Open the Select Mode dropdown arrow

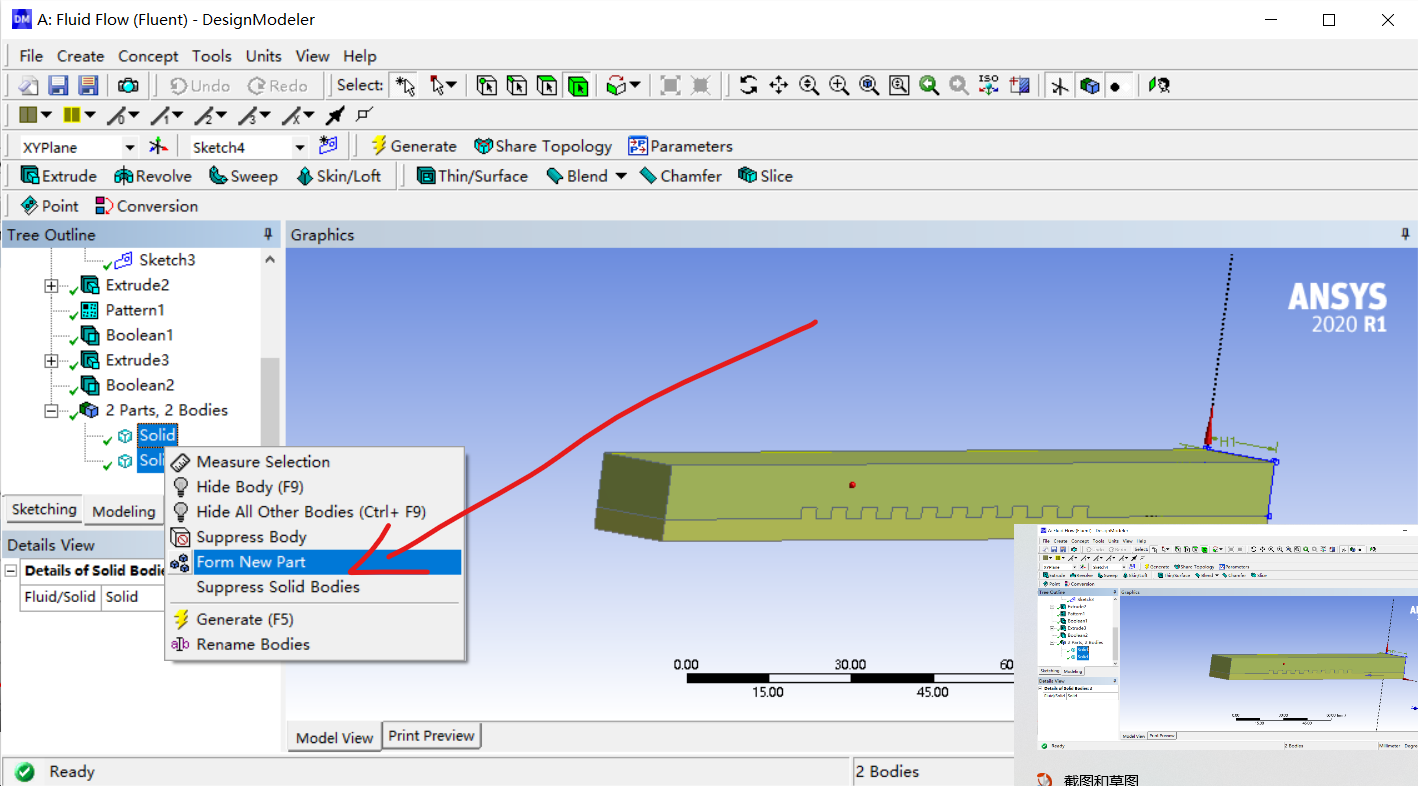click(x=450, y=86)
